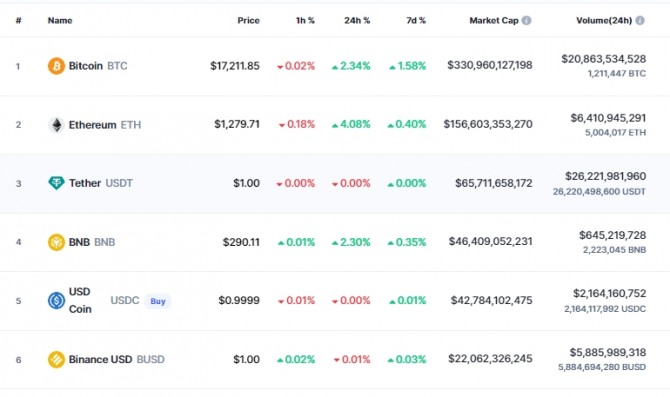
Task: Click the Buy button next to USDC
Action: [x=158, y=301]
